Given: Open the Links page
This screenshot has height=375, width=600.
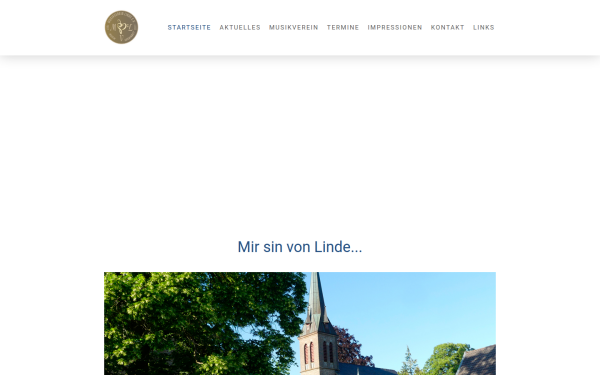Looking at the screenshot, I should coord(484,28).
